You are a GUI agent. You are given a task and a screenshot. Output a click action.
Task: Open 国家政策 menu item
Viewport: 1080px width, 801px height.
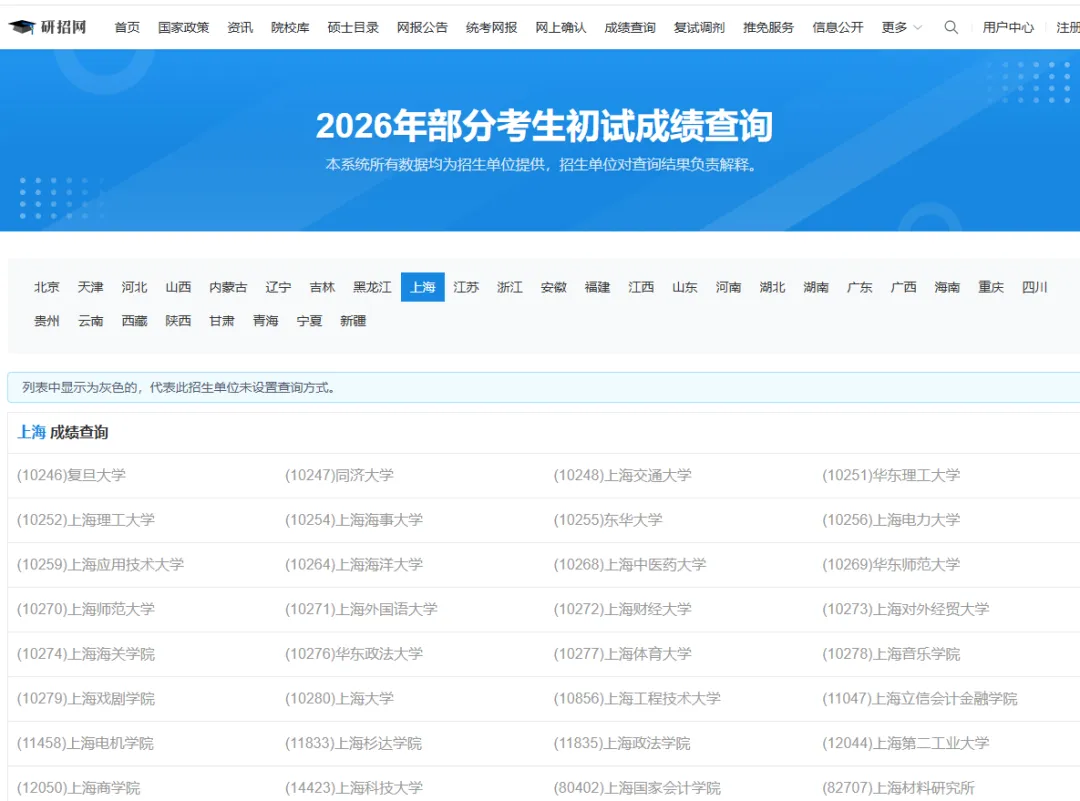coord(183,28)
